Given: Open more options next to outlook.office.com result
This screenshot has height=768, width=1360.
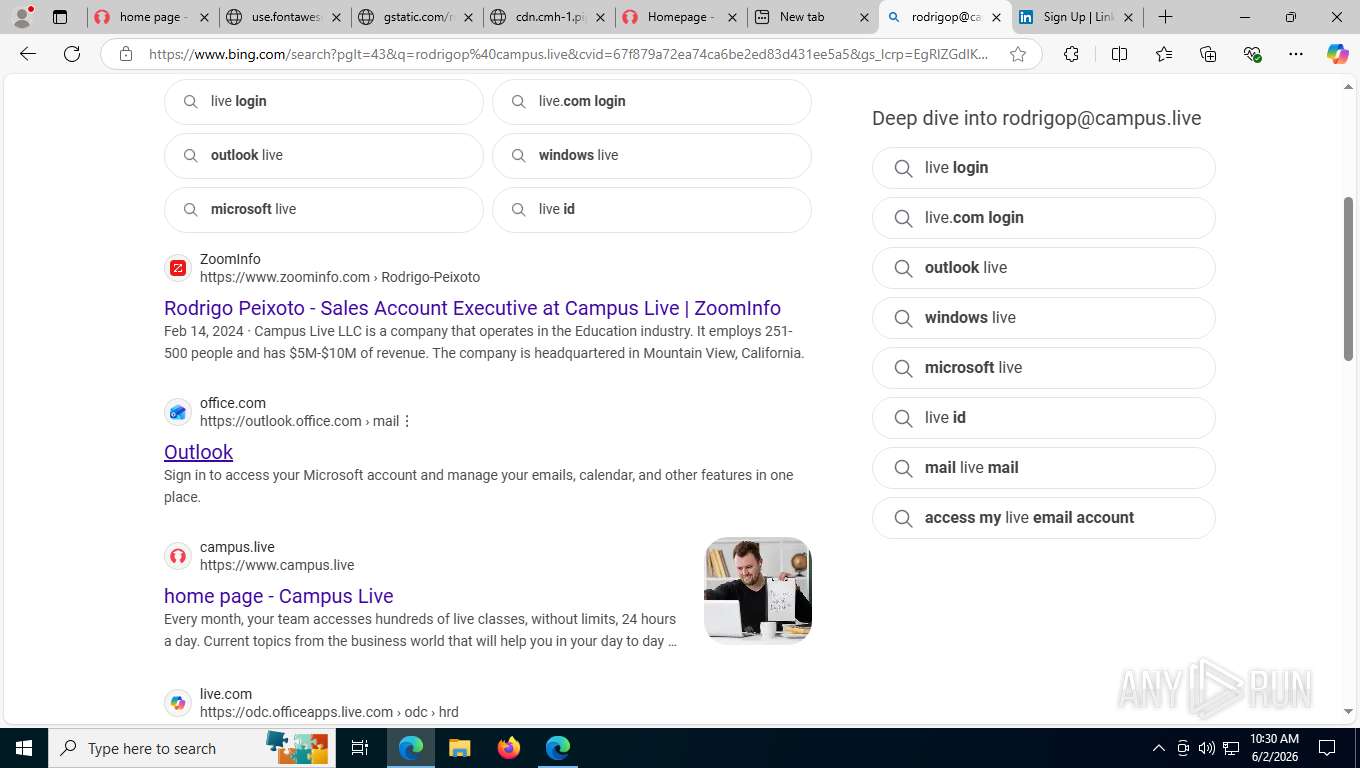Looking at the screenshot, I should tap(407, 421).
